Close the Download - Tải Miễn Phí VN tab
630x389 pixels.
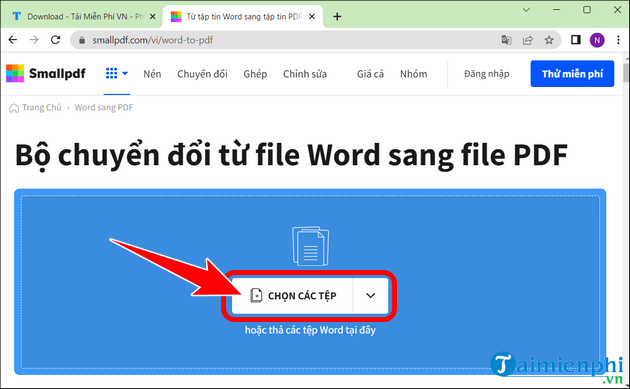click(x=152, y=17)
